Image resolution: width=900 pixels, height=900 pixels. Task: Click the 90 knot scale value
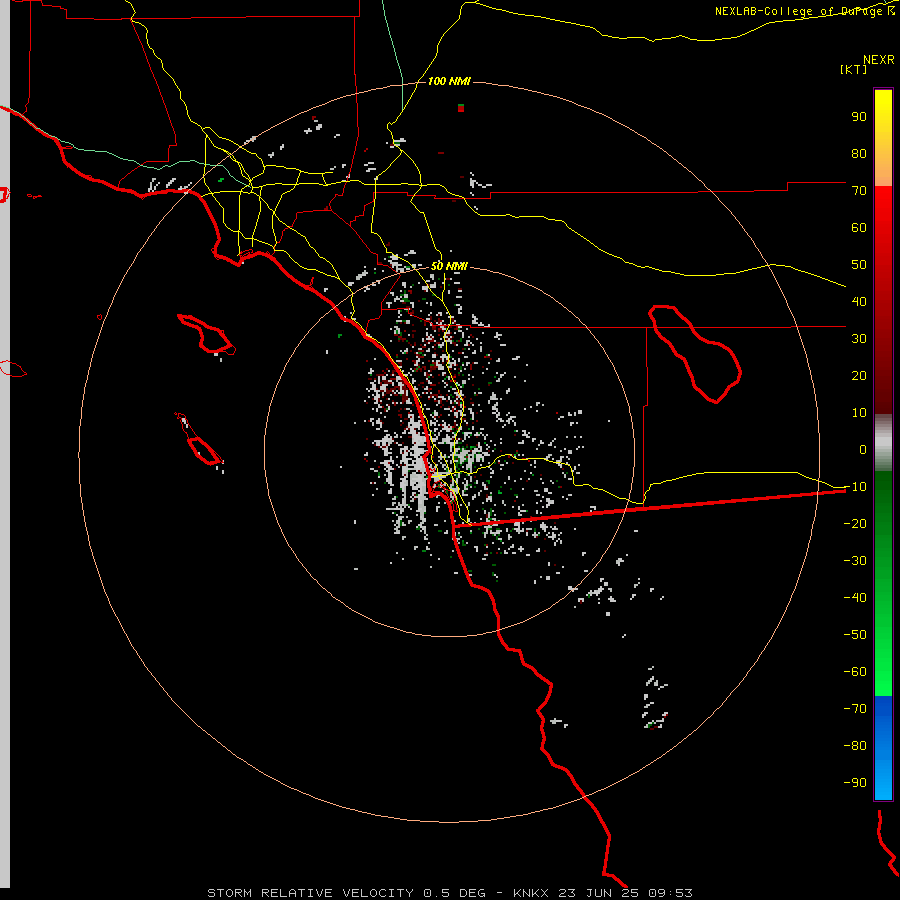tap(859, 117)
